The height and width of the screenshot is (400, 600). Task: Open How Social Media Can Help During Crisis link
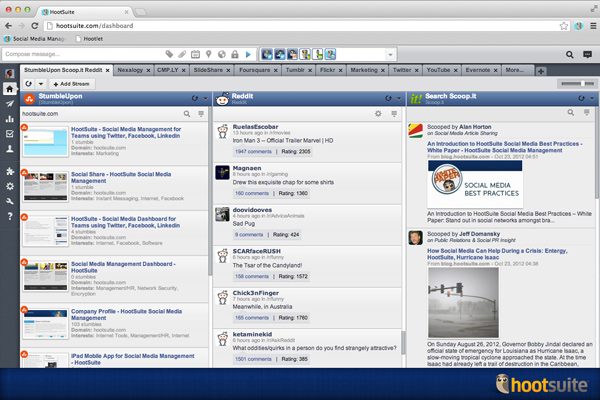(x=497, y=254)
